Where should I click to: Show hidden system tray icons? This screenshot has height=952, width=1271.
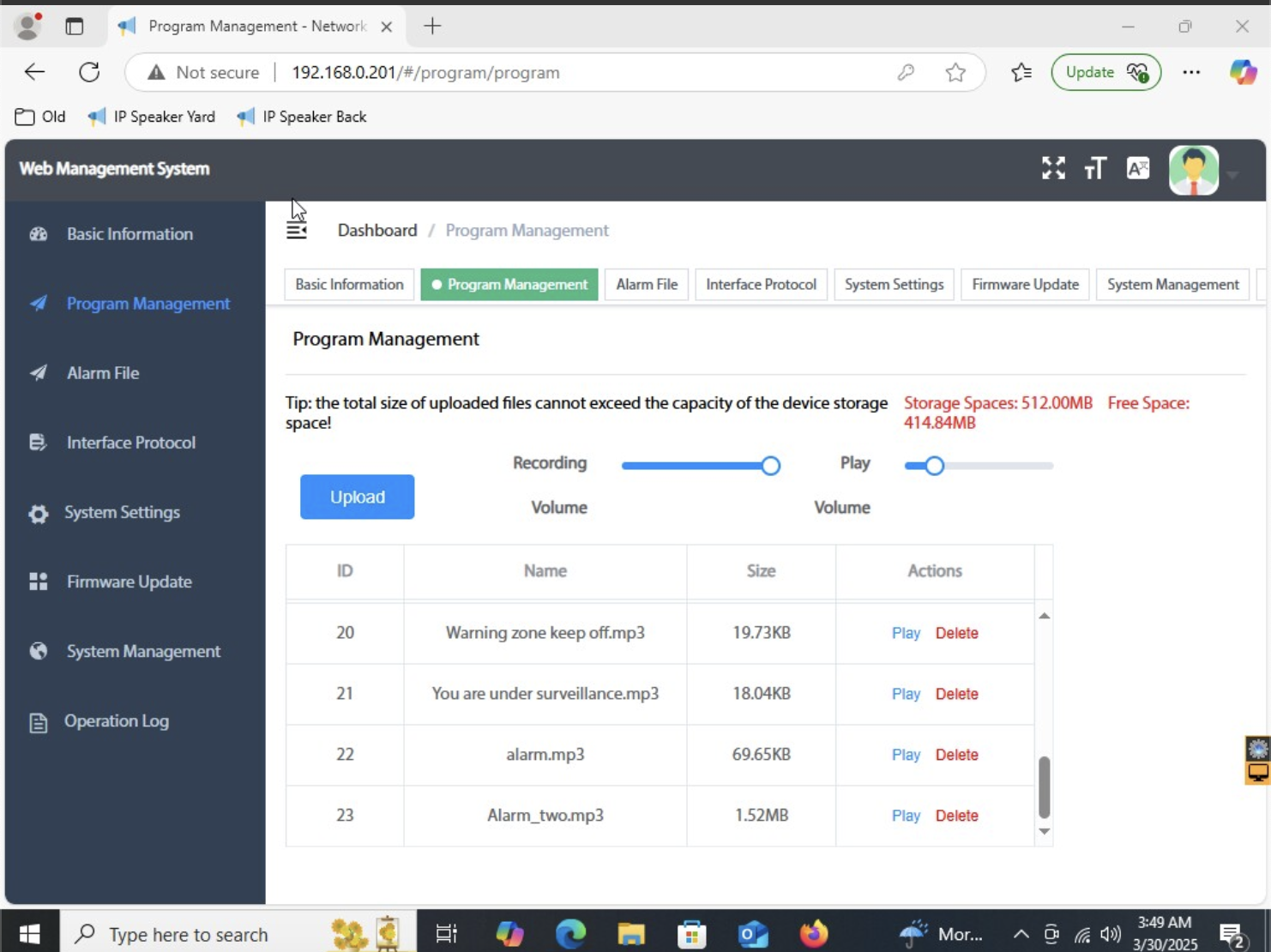pos(1021,934)
